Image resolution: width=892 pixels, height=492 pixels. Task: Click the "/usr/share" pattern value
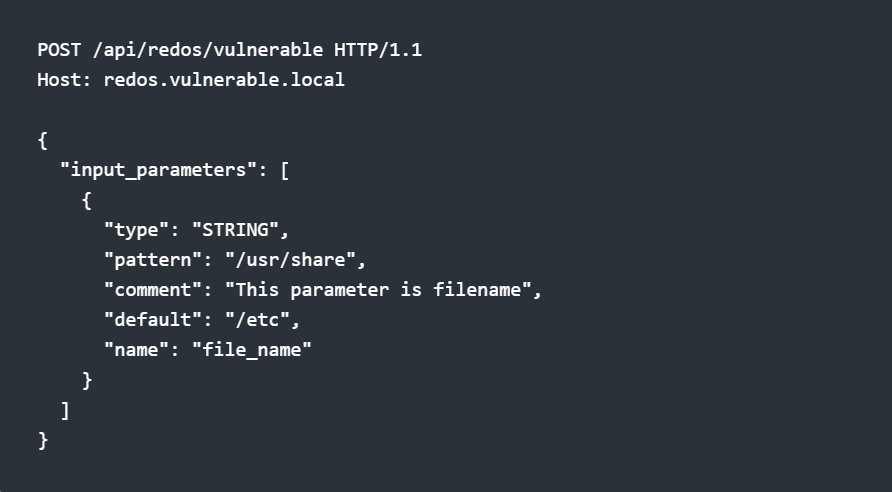click(290, 260)
